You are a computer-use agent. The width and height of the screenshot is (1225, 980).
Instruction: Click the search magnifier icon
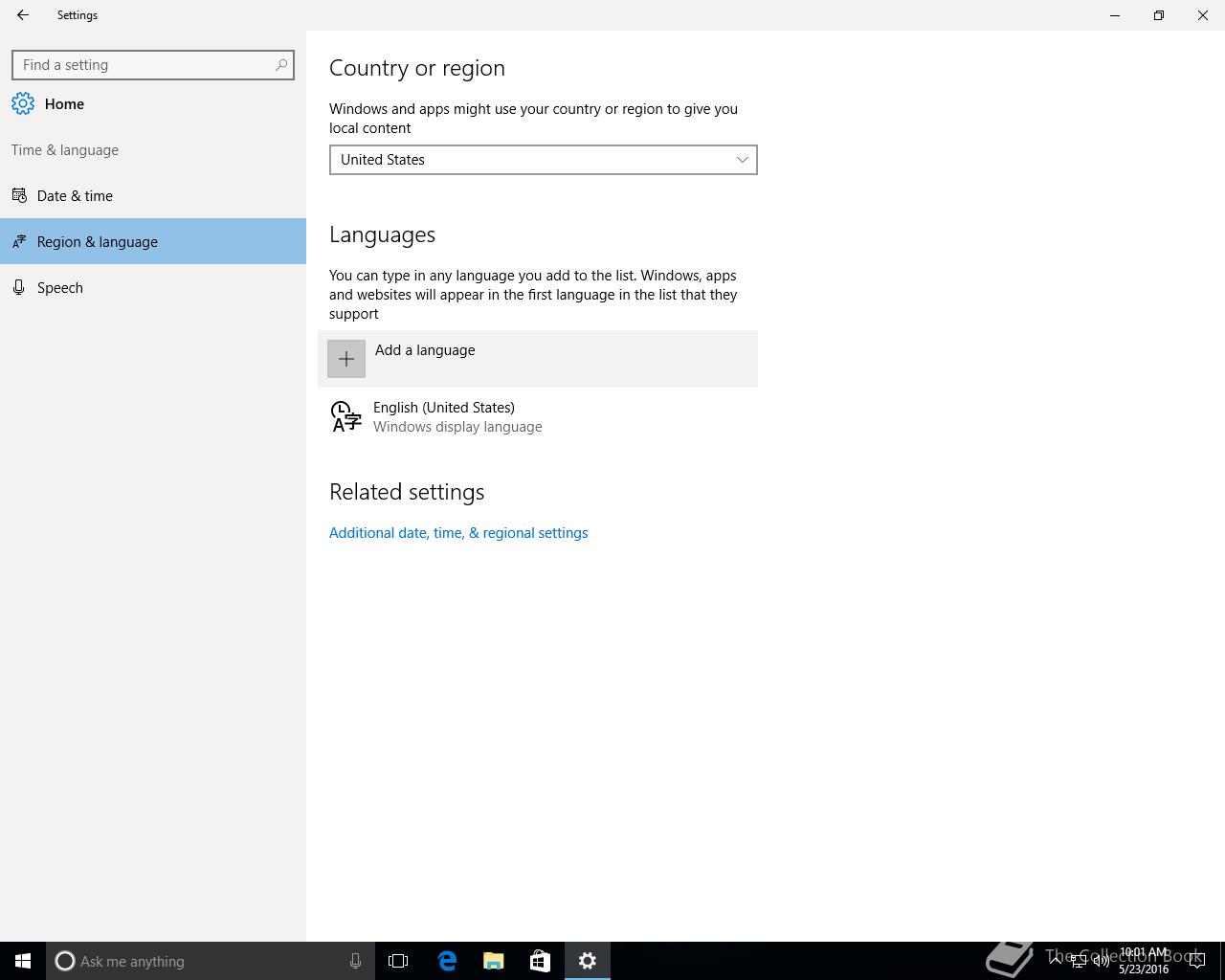(x=281, y=65)
